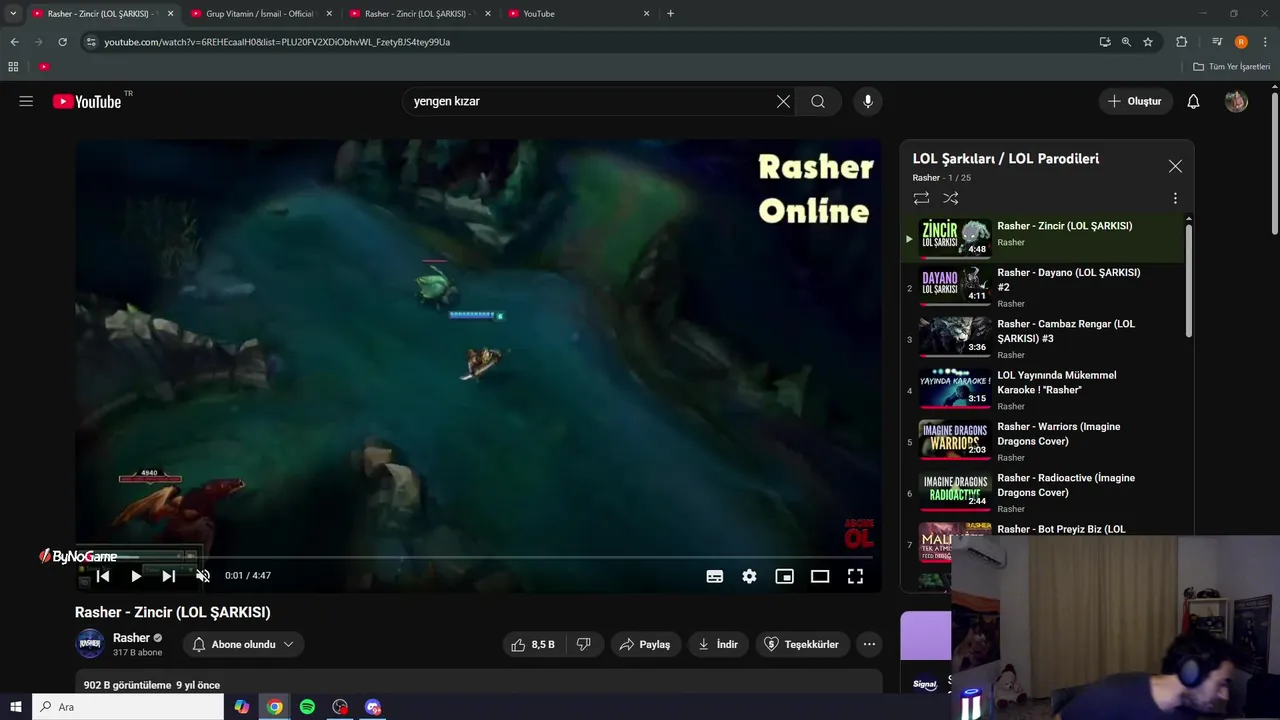Enable miniplayer mode
This screenshot has width=1280, height=720.
tap(785, 576)
